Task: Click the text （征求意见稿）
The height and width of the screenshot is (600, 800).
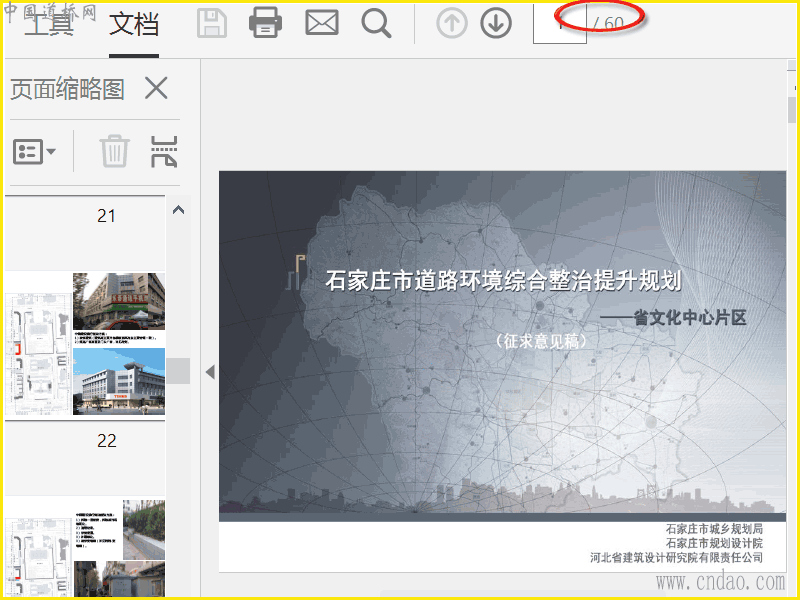Action: click(541, 341)
